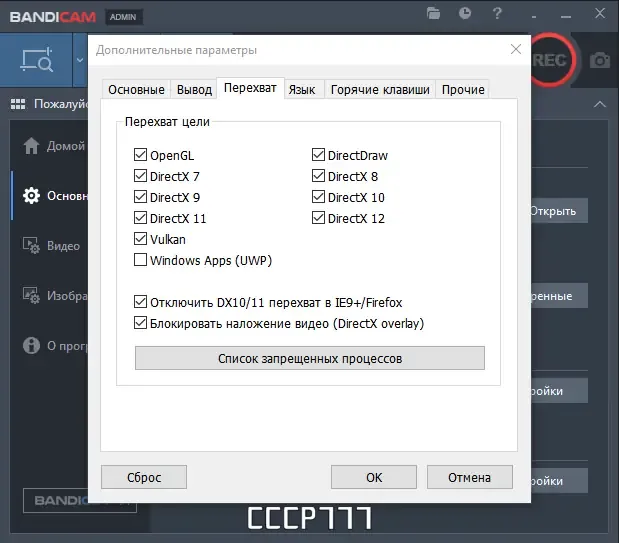Enable the Windows Apps (UWP) checkbox
This screenshot has height=543, width=619.
pyautogui.click(x=140, y=260)
